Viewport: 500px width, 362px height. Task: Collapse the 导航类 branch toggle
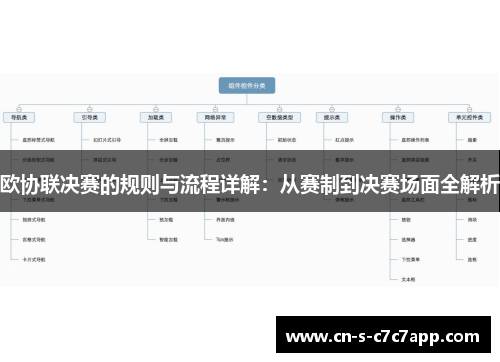19,109
